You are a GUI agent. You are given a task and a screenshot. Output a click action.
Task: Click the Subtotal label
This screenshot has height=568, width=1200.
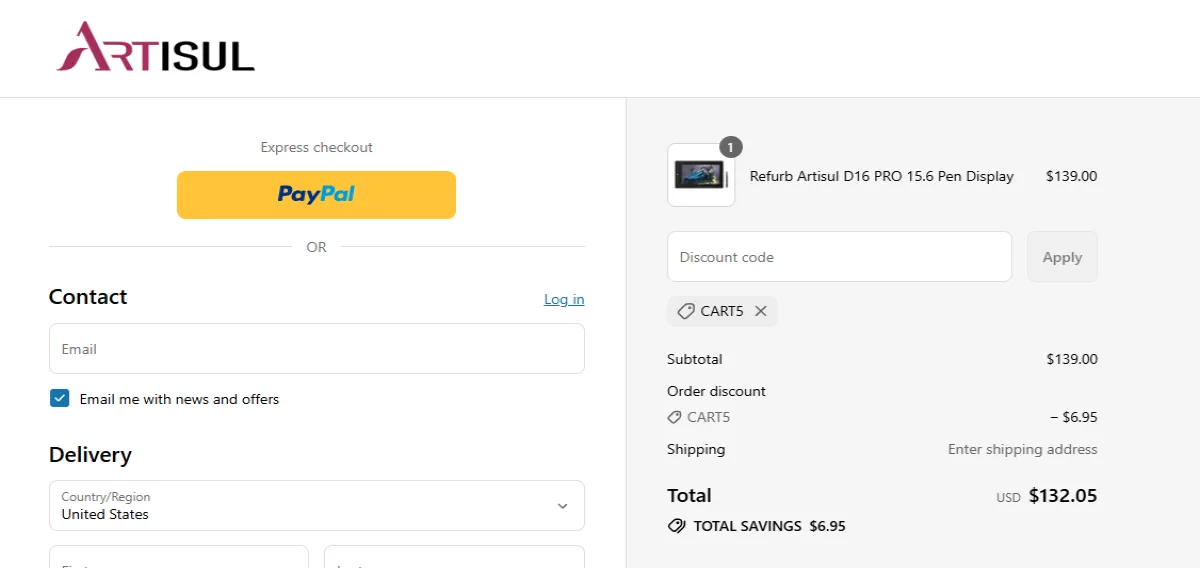pos(695,359)
